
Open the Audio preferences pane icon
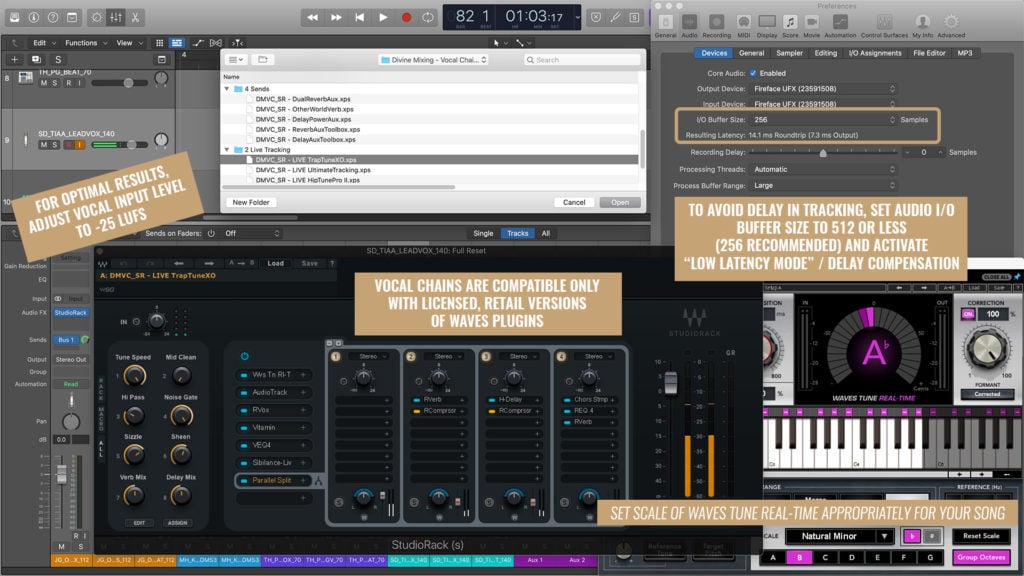coord(690,24)
